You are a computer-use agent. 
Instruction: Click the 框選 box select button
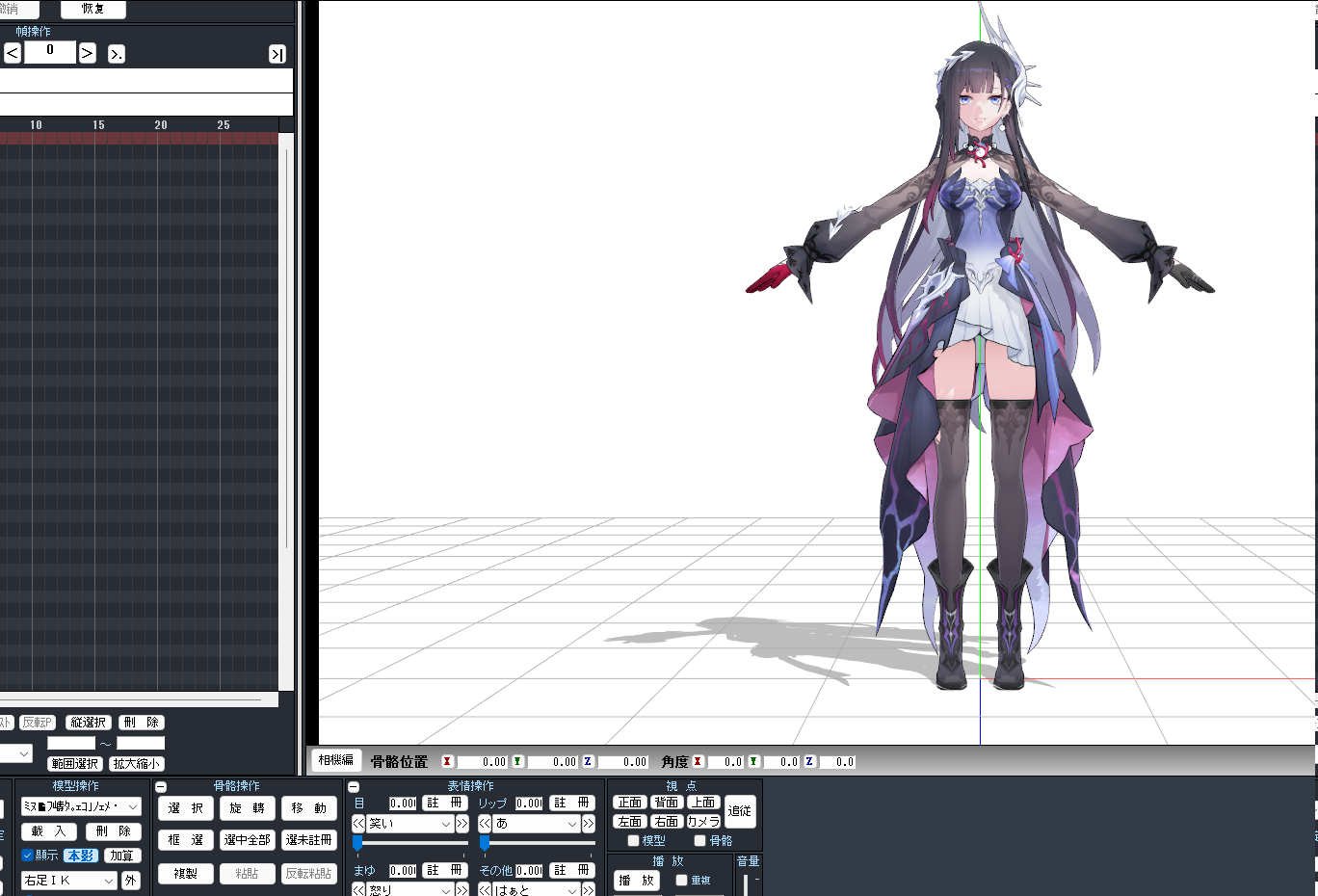click(x=186, y=840)
